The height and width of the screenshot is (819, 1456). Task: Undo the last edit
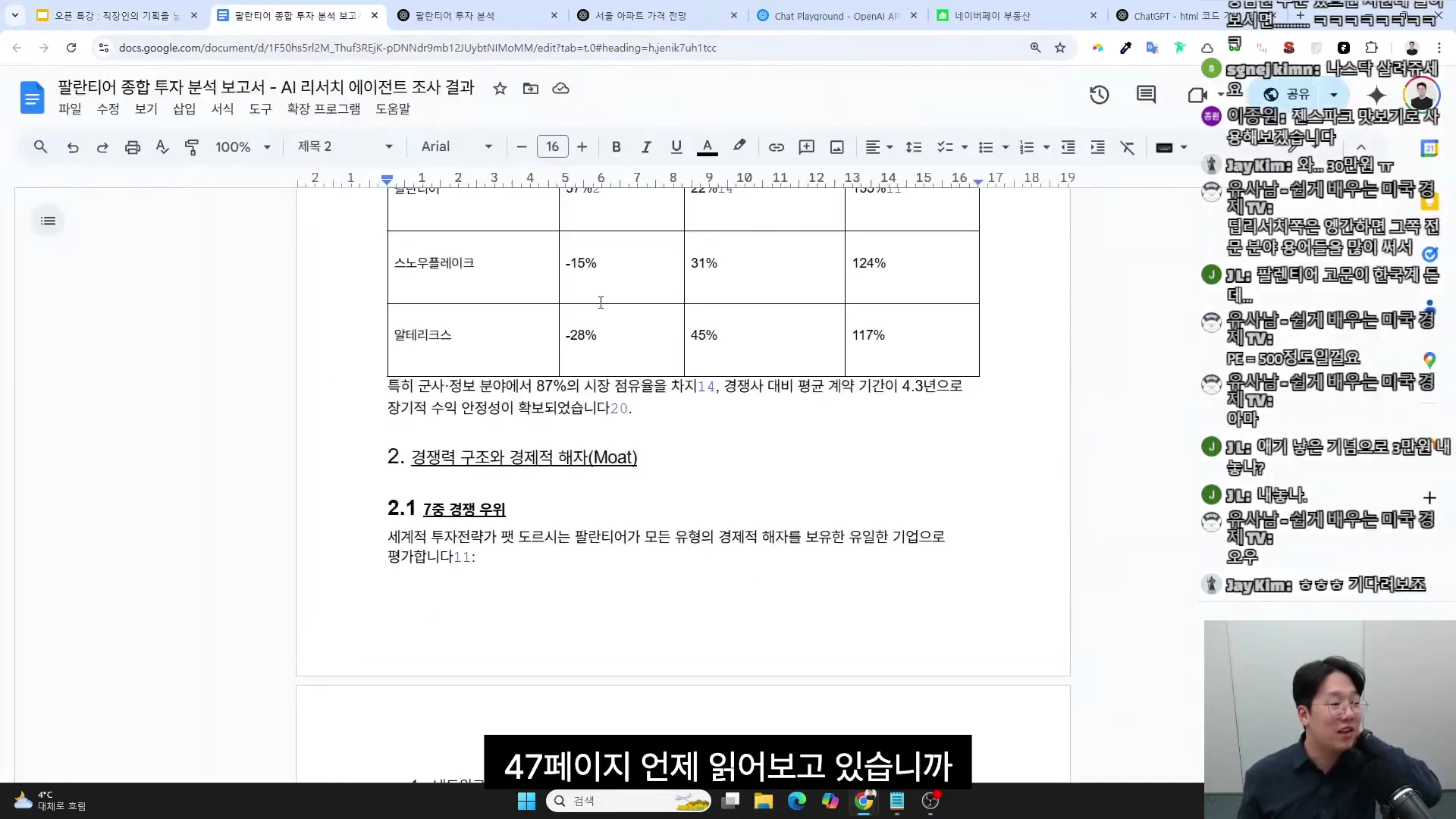click(73, 147)
